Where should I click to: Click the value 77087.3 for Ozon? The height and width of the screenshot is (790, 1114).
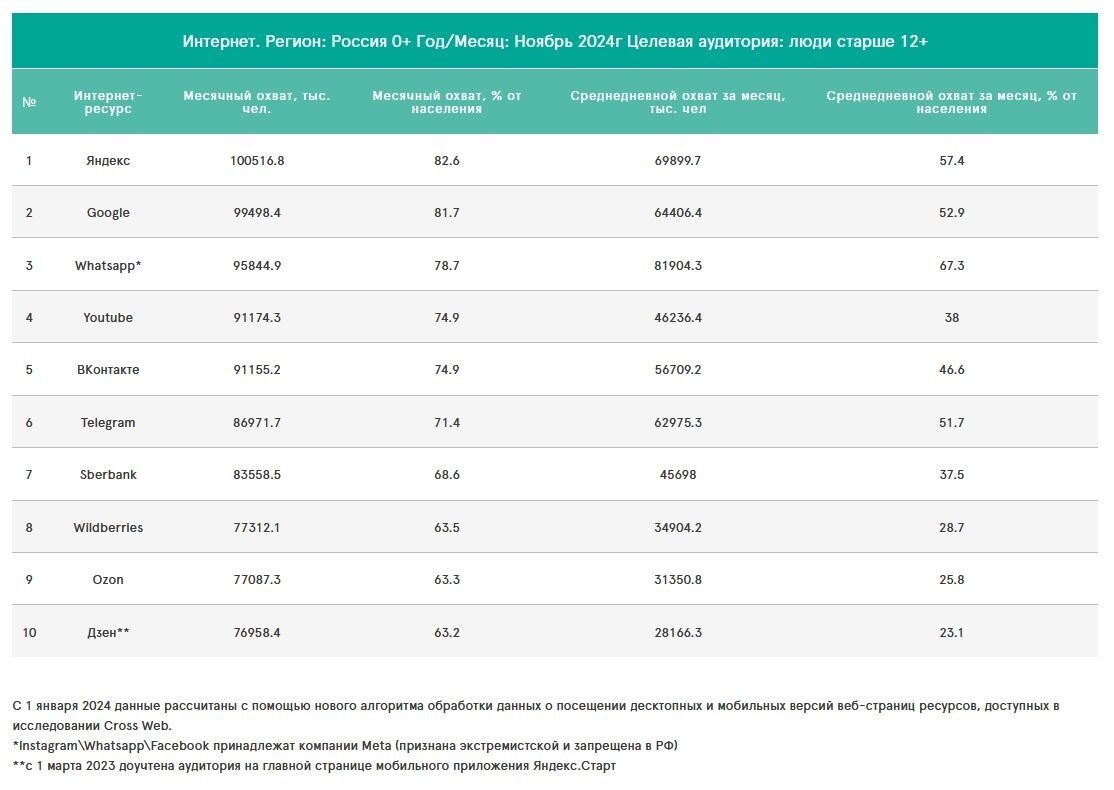(x=256, y=580)
